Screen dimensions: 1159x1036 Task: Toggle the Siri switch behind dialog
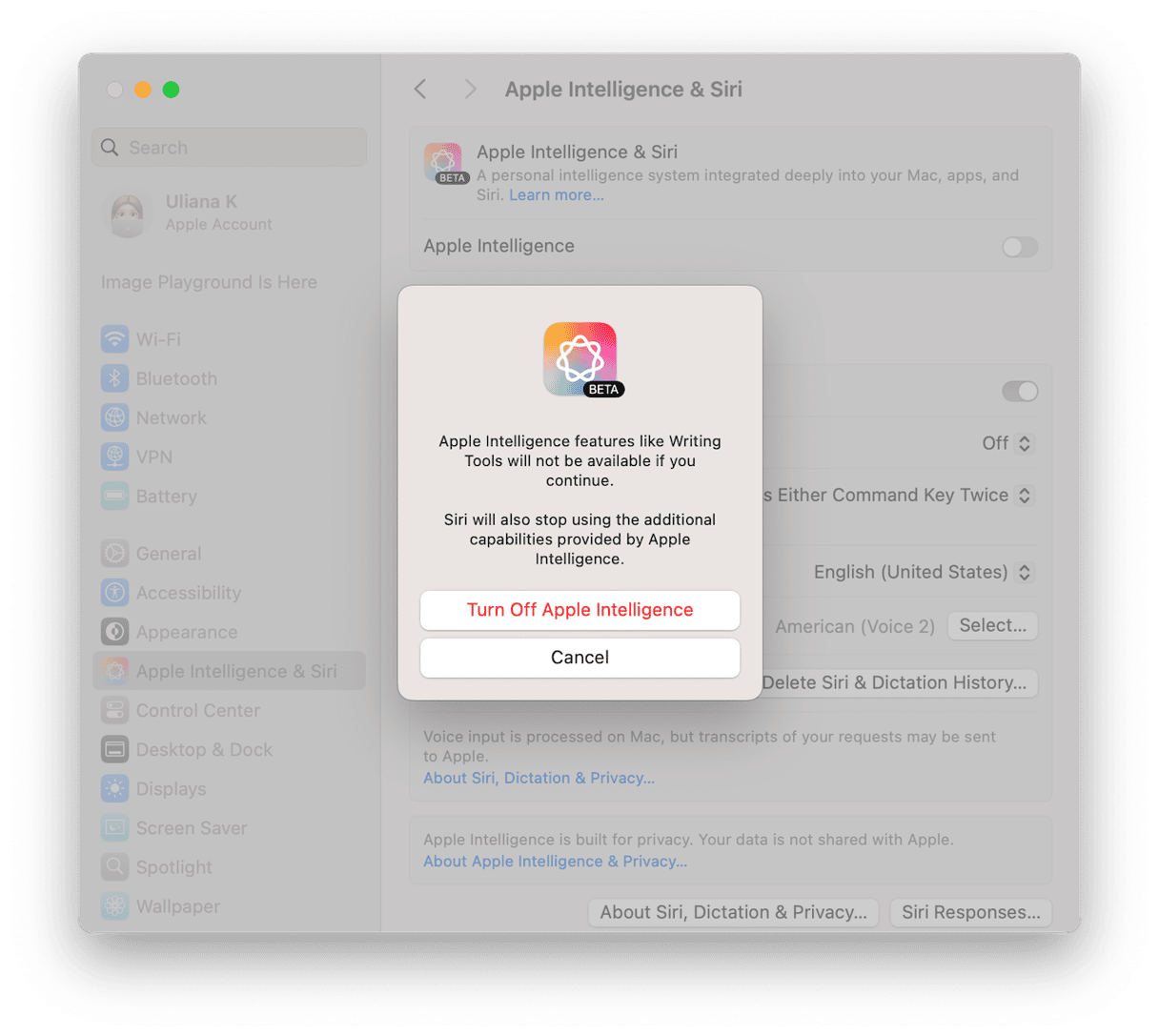pyautogui.click(x=1019, y=392)
